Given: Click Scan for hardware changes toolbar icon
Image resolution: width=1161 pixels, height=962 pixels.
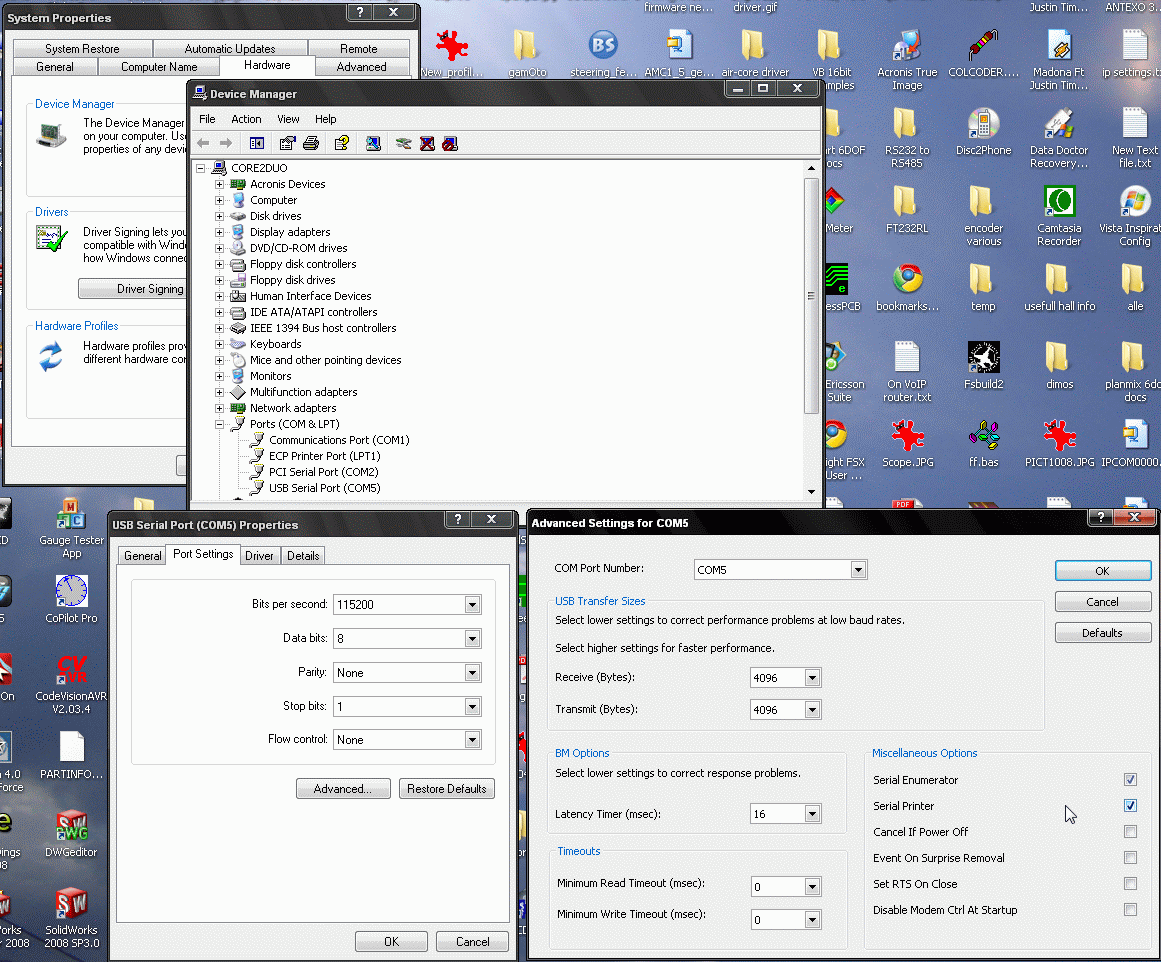Looking at the screenshot, I should (373, 143).
